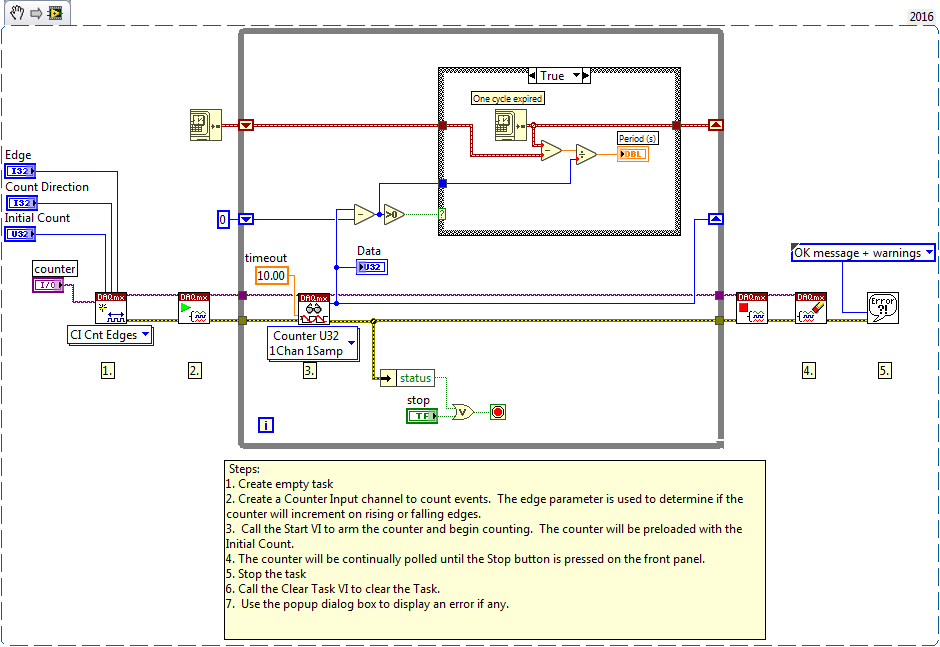Click the DAQmx Create Channel VI icon

(x=110, y=307)
